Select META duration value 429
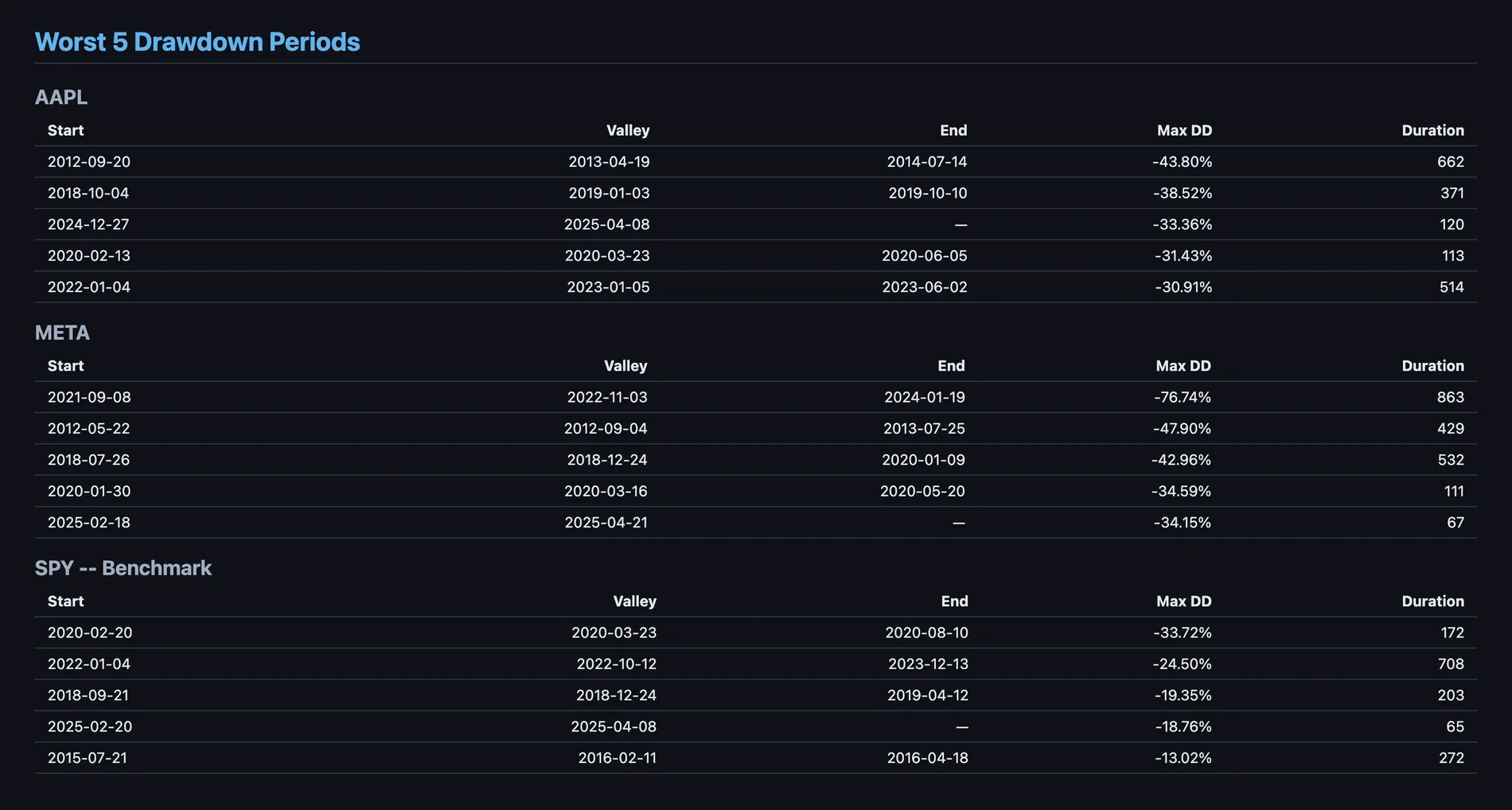 (x=1451, y=429)
